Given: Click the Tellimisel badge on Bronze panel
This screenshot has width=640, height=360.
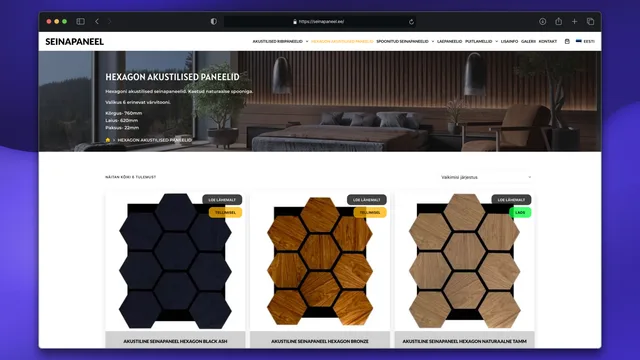Looking at the screenshot, I should point(370,212).
